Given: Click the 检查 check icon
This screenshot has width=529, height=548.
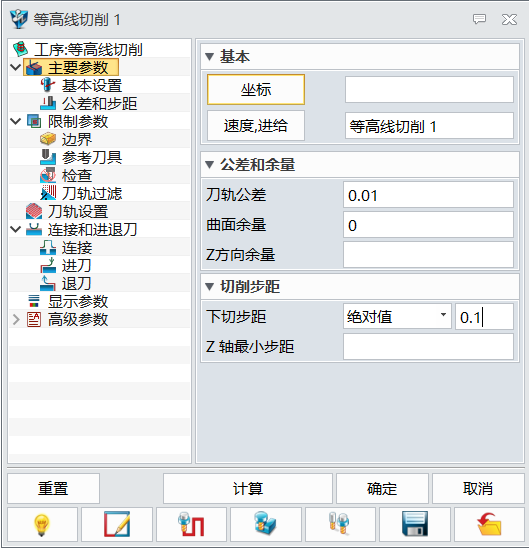Looking at the screenshot, I should tap(48, 175).
